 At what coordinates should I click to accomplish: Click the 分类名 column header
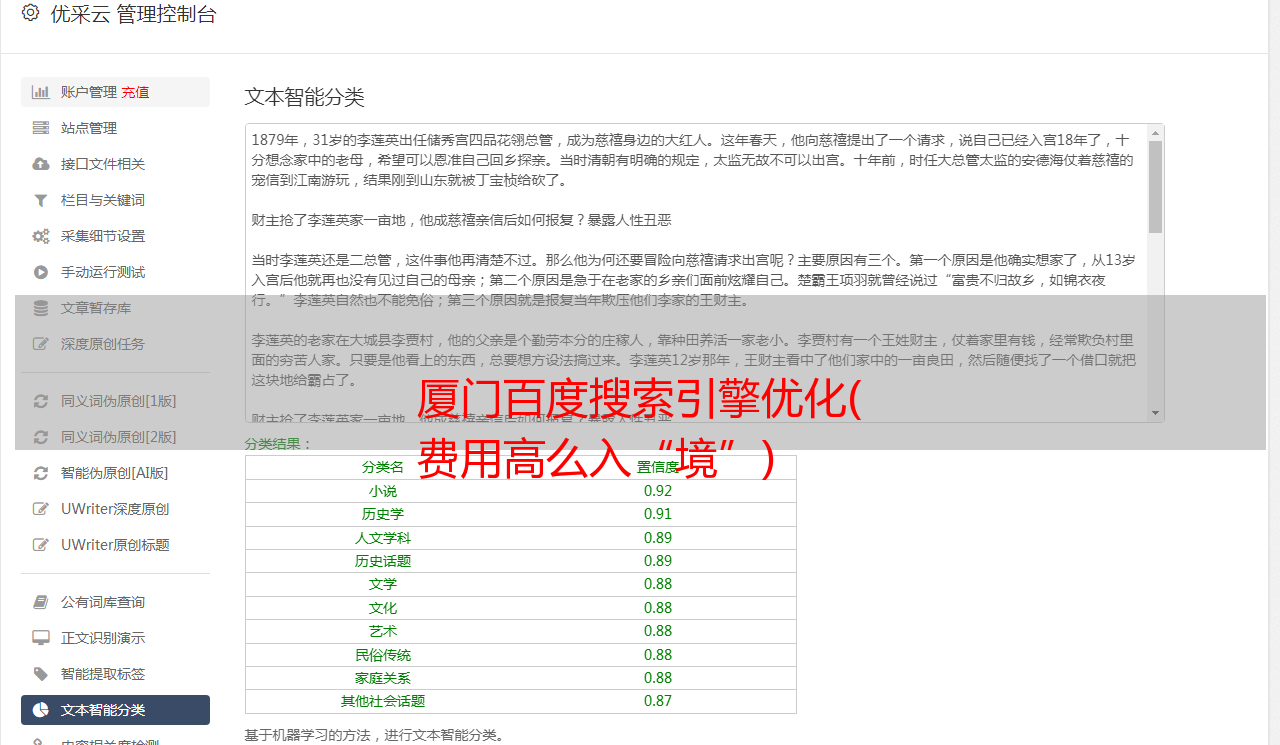pos(383,467)
